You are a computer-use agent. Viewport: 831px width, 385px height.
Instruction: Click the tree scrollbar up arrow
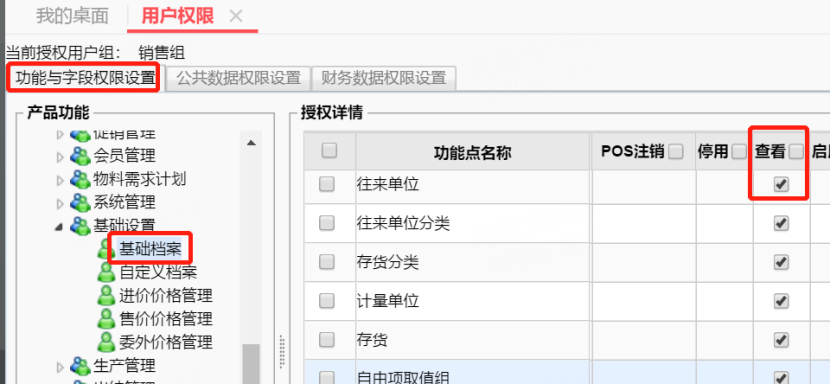click(x=252, y=142)
